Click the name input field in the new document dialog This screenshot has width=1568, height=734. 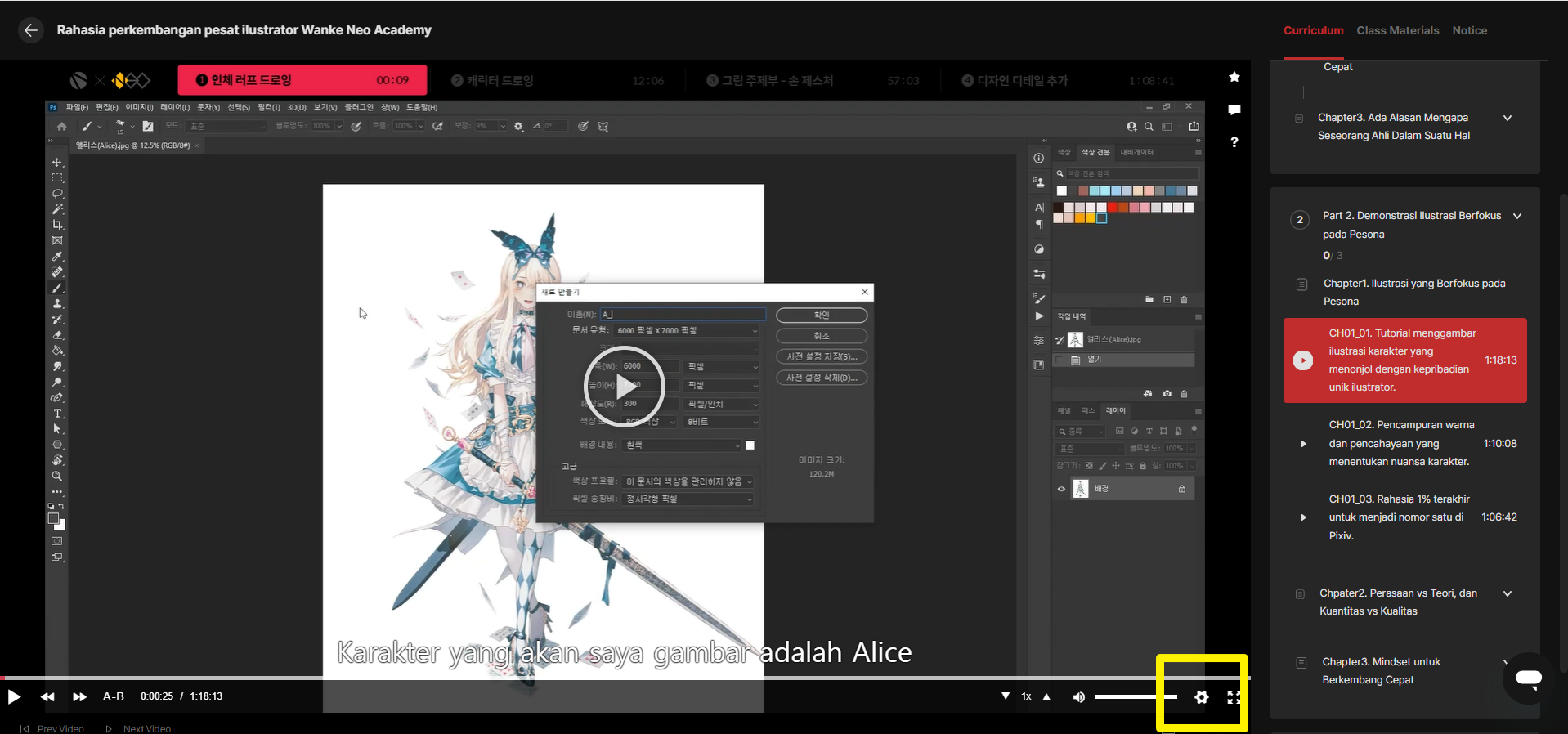point(683,314)
